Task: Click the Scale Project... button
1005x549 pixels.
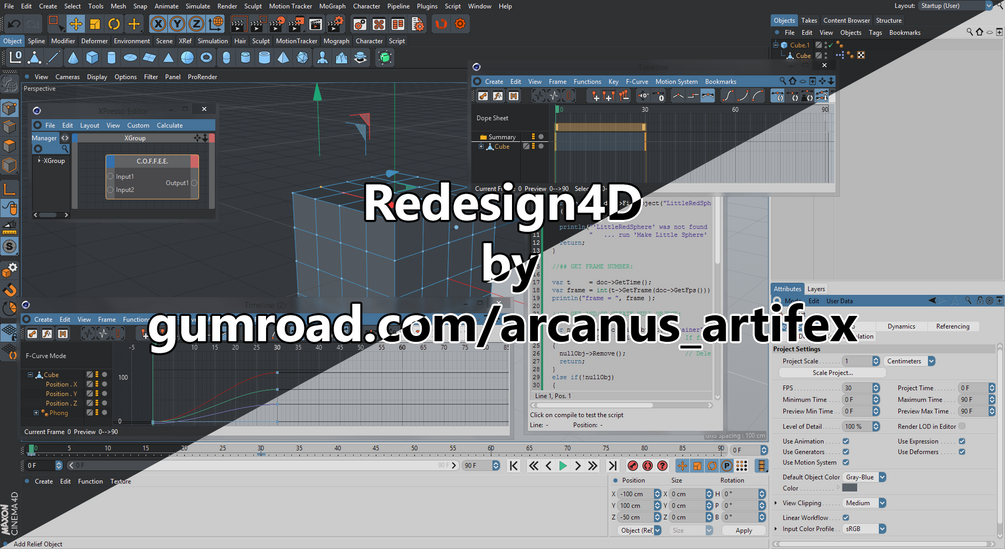Action: click(833, 373)
